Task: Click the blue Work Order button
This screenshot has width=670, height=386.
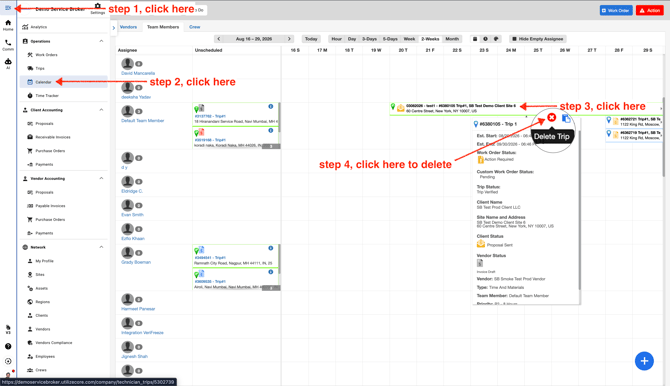Action: (616, 10)
